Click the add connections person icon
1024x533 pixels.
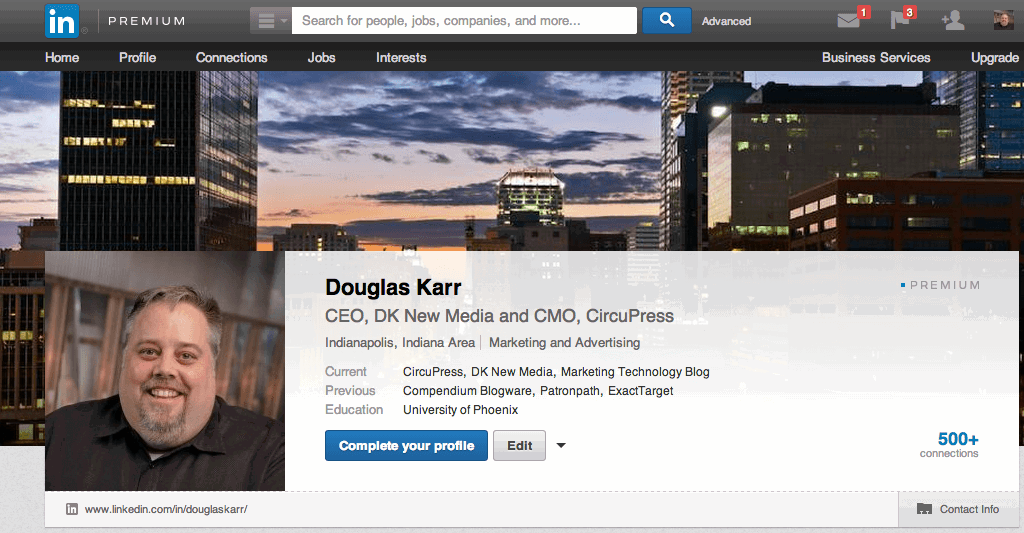point(953,21)
